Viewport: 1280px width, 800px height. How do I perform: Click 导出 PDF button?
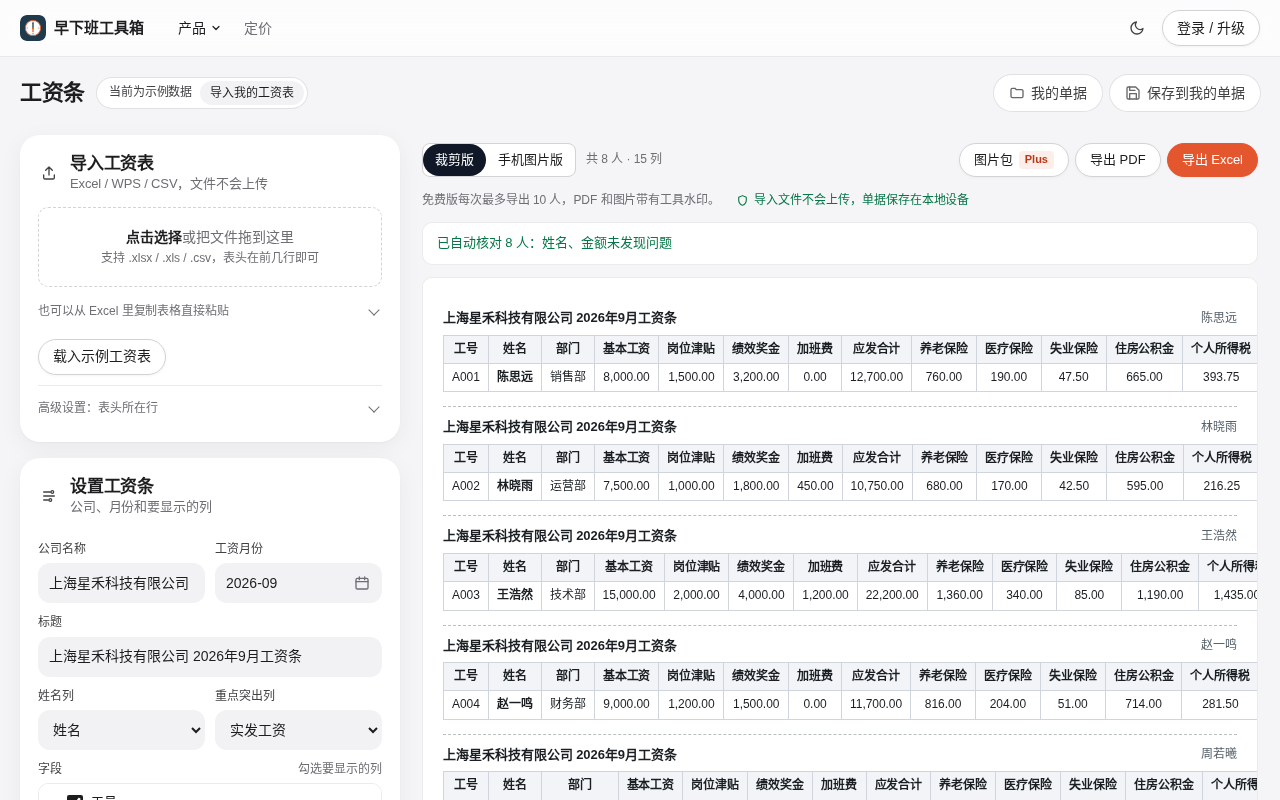[x=1117, y=160]
